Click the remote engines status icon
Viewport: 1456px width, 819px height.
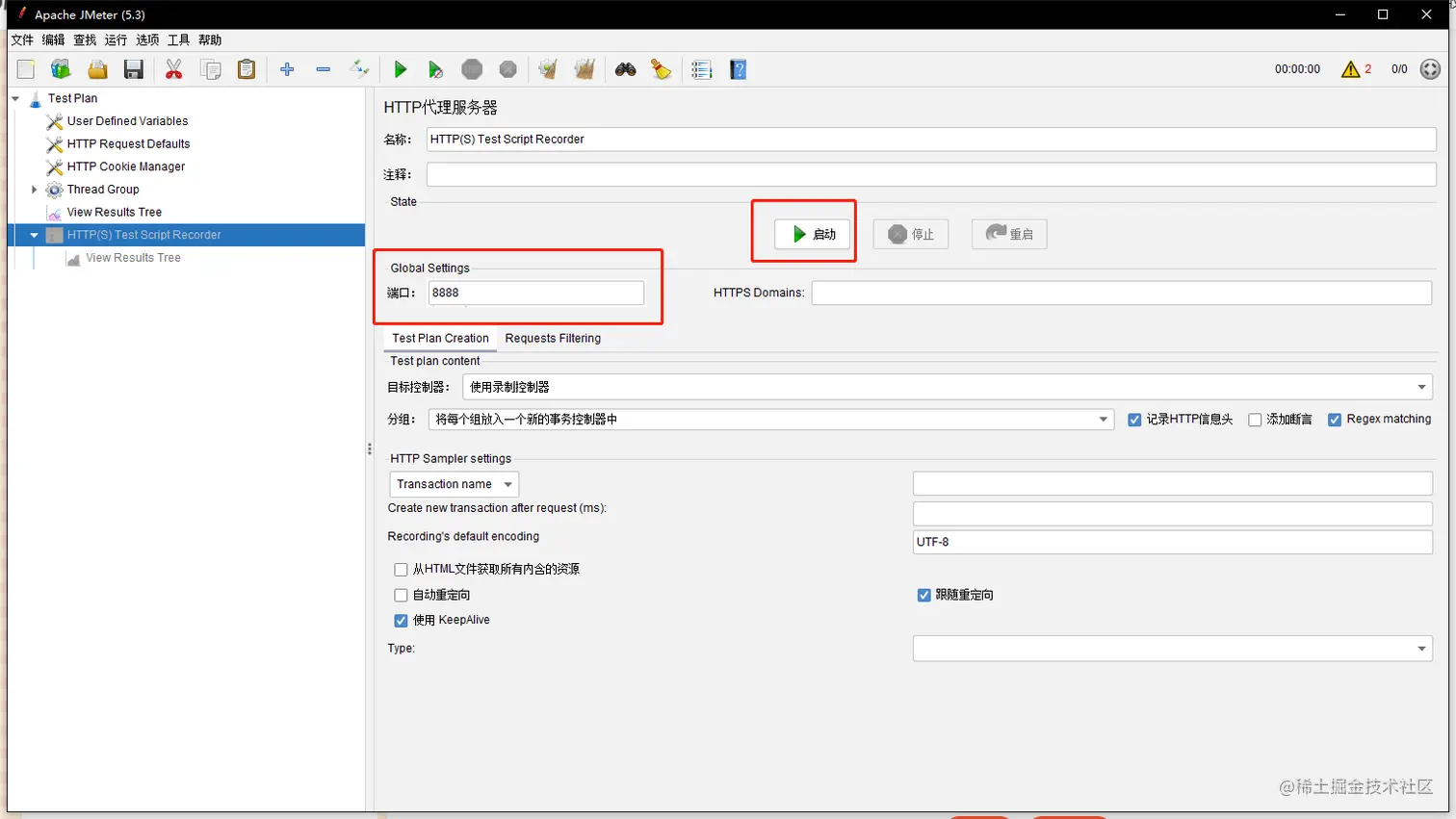[x=1431, y=69]
